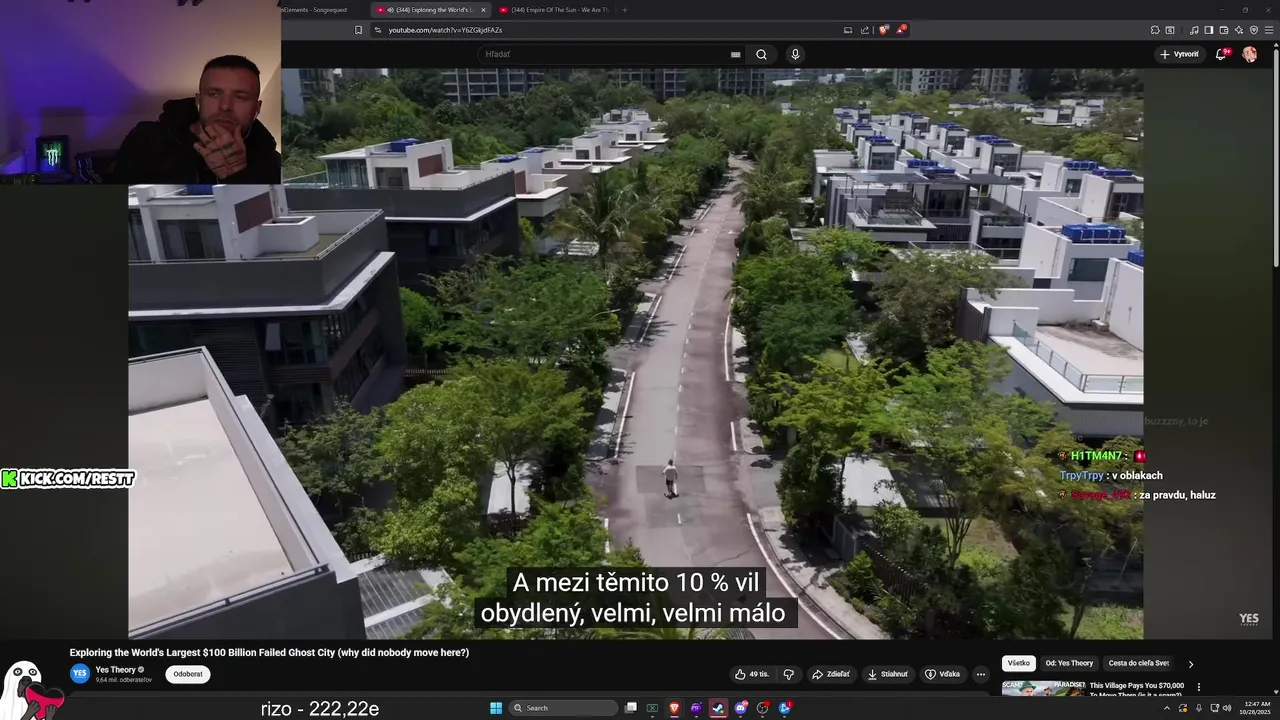The image size is (1280, 720).
Task: Open the Brave browser taskbar icon
Action: pyautogui.click(x=675, y=708)
